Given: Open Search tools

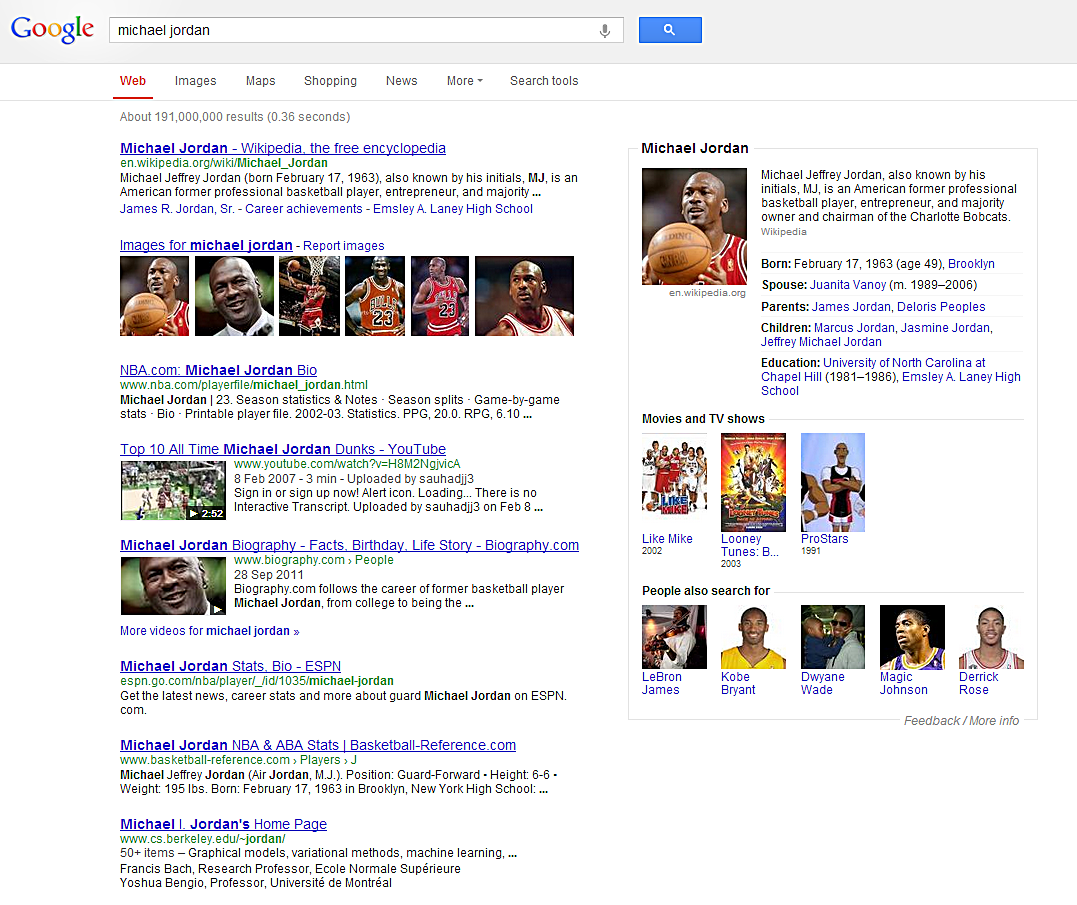Looking at the screenshot, I should click(x=544, y=81).
